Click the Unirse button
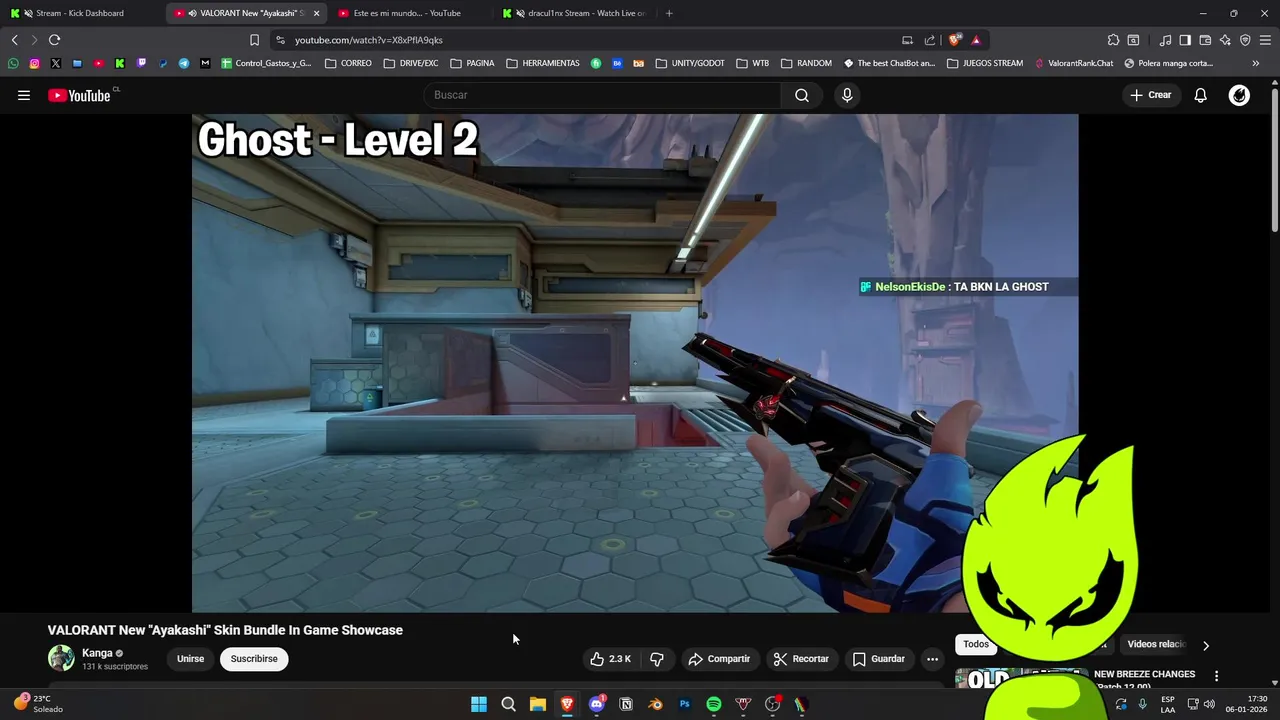The height and width of the screenshot is (720, 1280). [x=190, y=659]
